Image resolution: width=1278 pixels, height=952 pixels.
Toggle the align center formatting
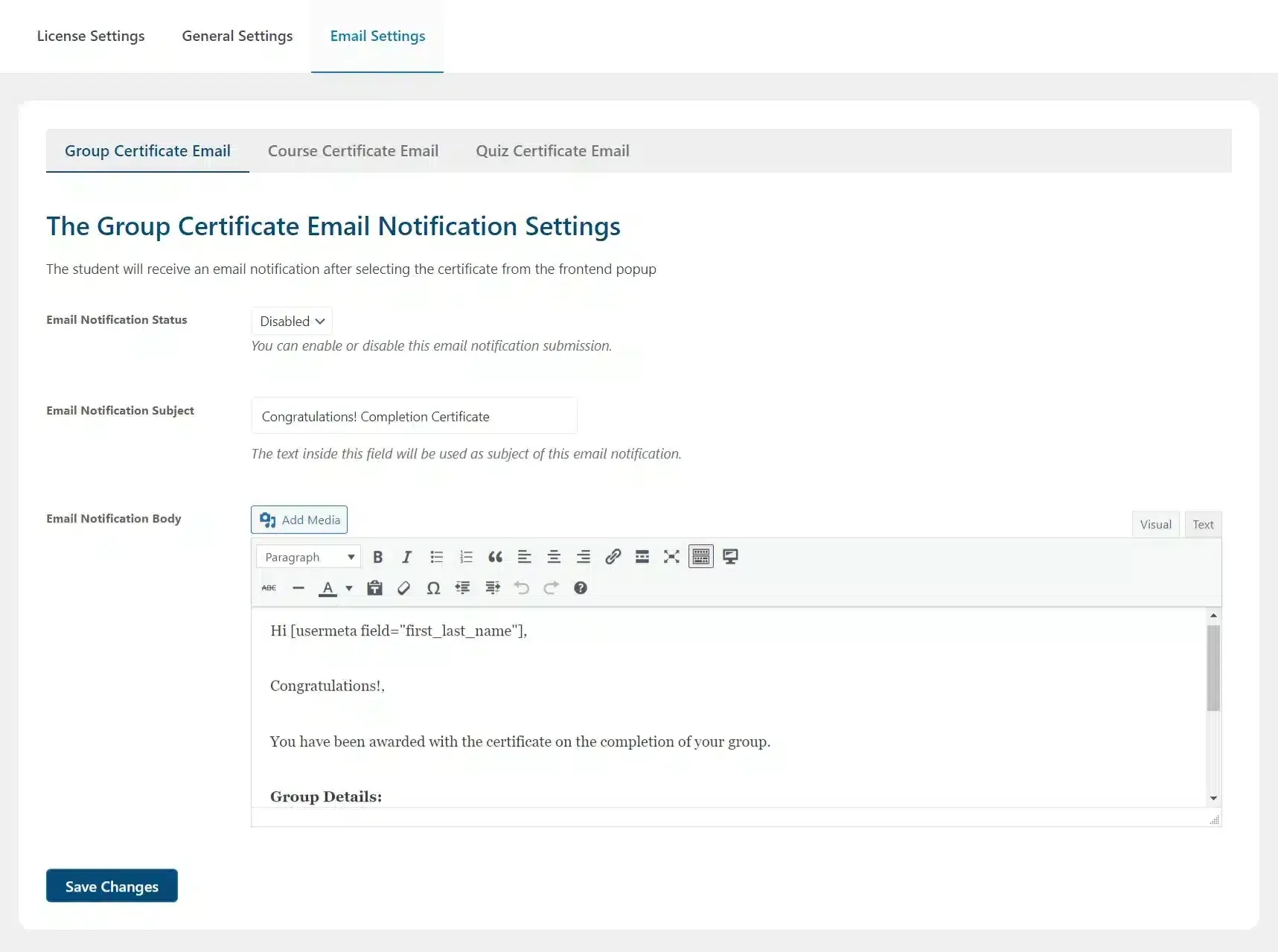554,557
